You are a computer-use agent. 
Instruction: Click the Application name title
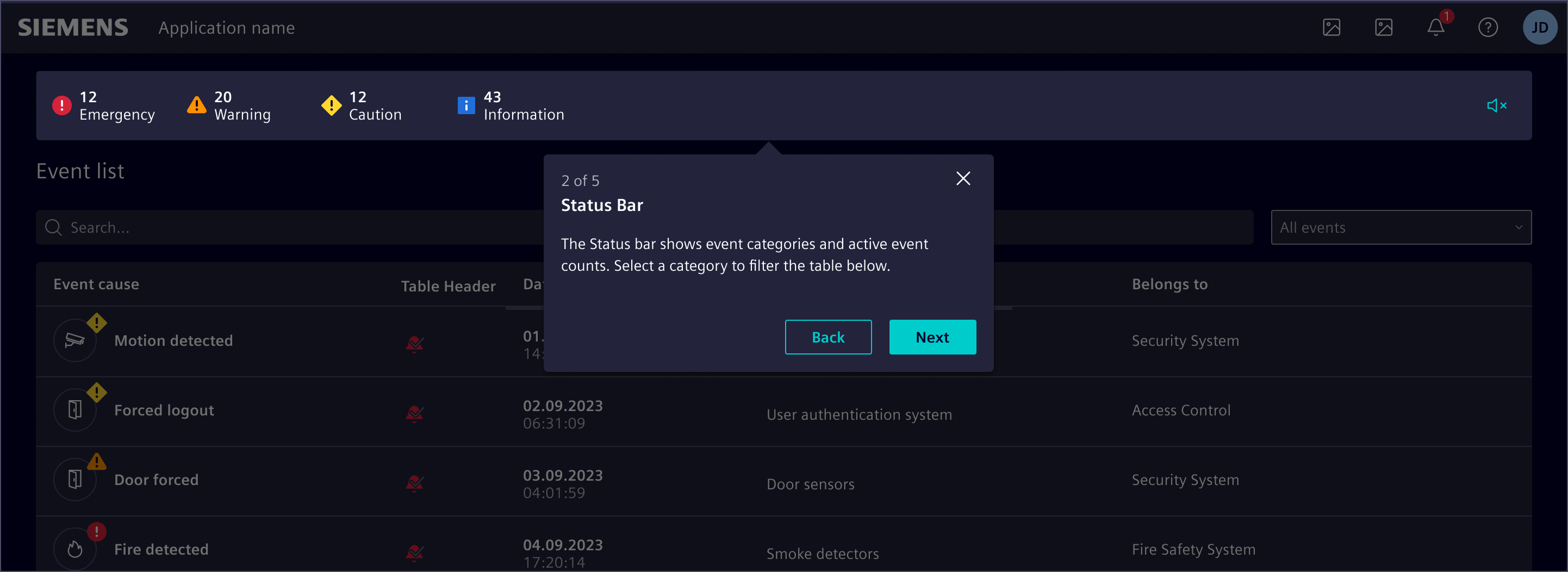(226, 27)
